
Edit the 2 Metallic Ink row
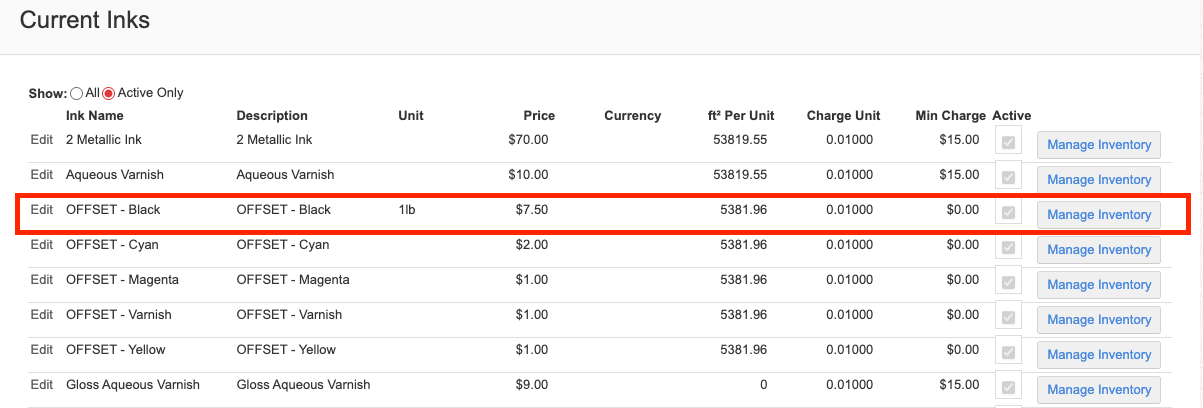(x=41, y=140)
